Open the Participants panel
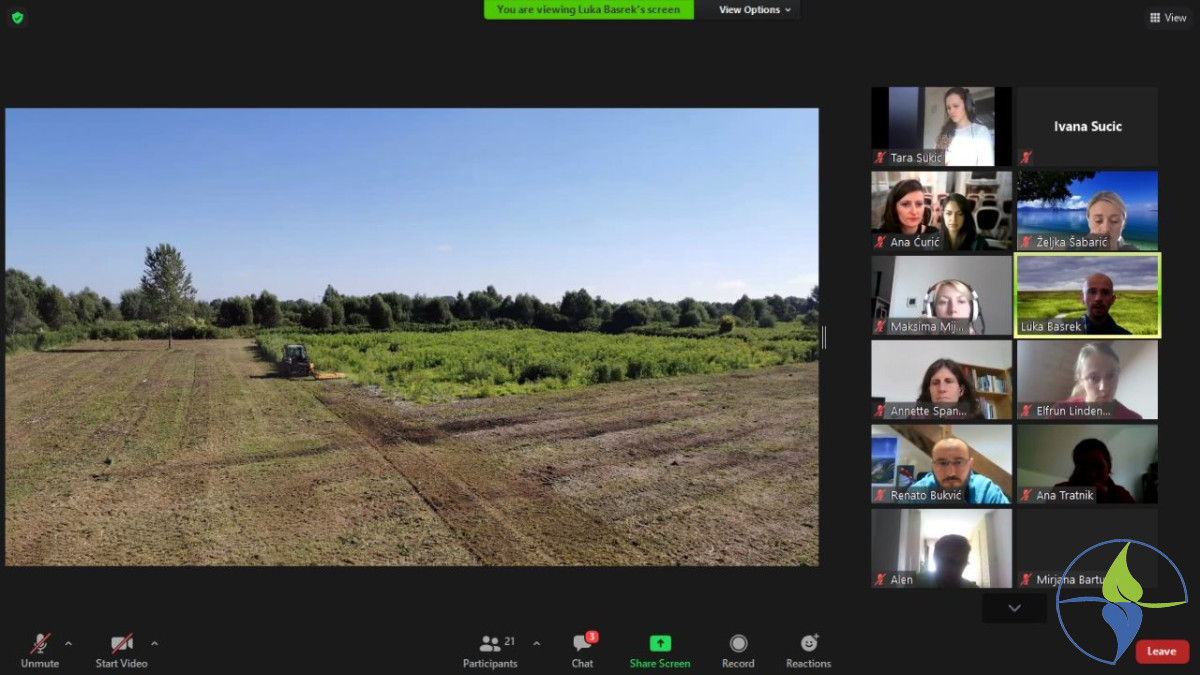Image resolution: width=1200 pixels, height=675 pixels. pos(490,649)
